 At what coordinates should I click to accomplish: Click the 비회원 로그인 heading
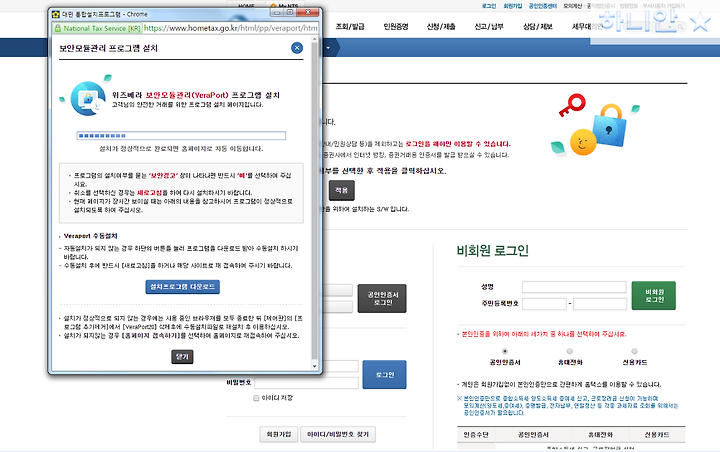pos(493,251)
